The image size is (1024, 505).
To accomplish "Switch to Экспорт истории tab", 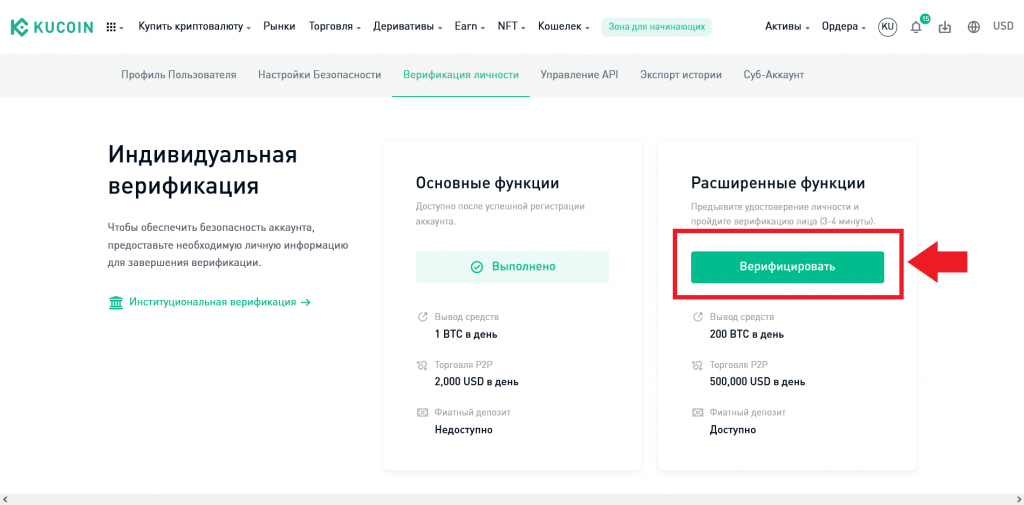I will (x=681, y=75).
